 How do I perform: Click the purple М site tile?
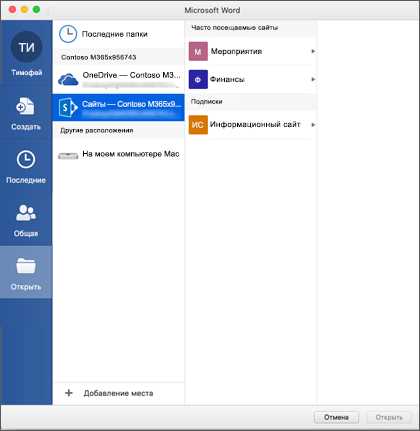198,51
